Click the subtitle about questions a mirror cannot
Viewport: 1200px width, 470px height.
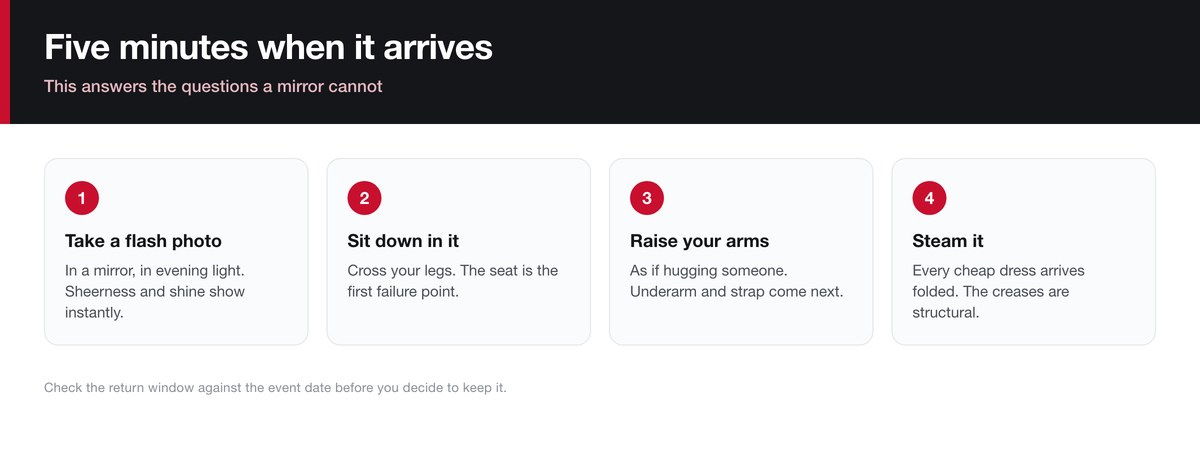tap(213, 87)
